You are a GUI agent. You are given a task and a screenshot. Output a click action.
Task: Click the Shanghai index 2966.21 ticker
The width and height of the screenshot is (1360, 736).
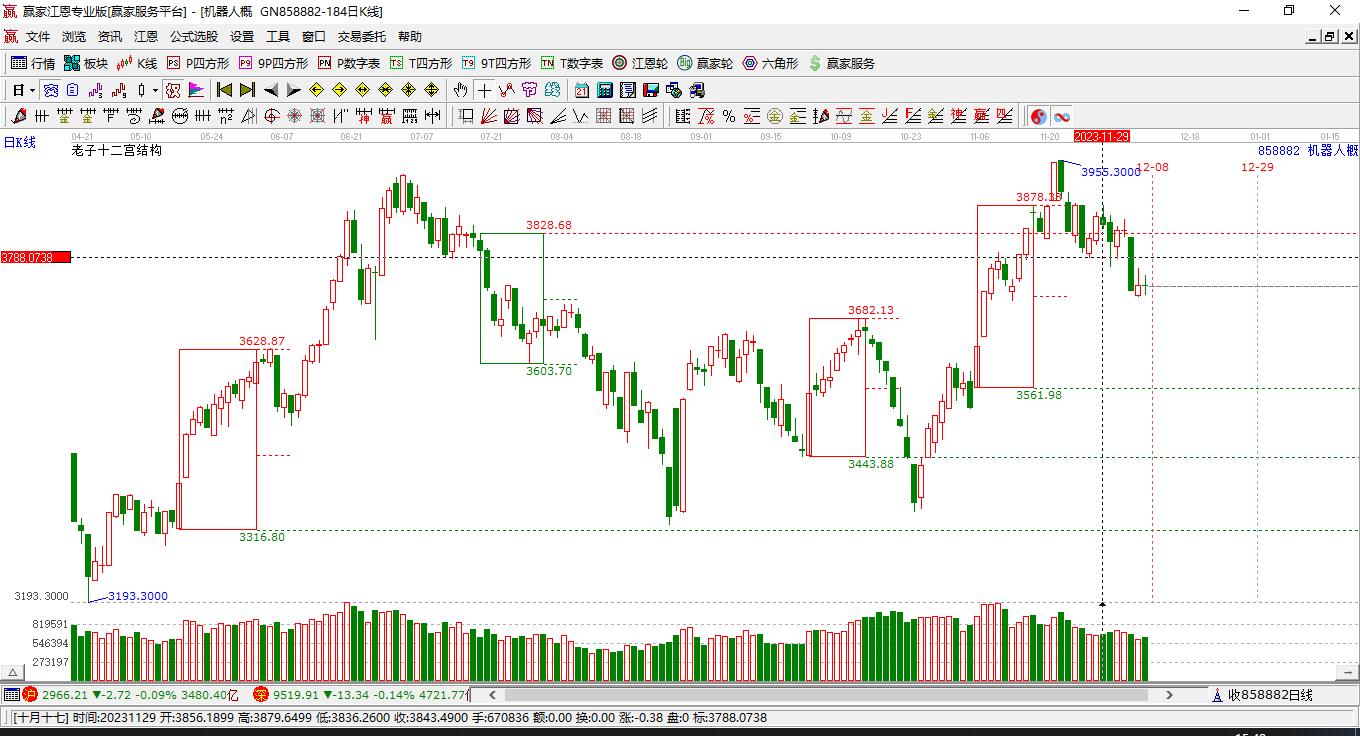pos(131,695)
